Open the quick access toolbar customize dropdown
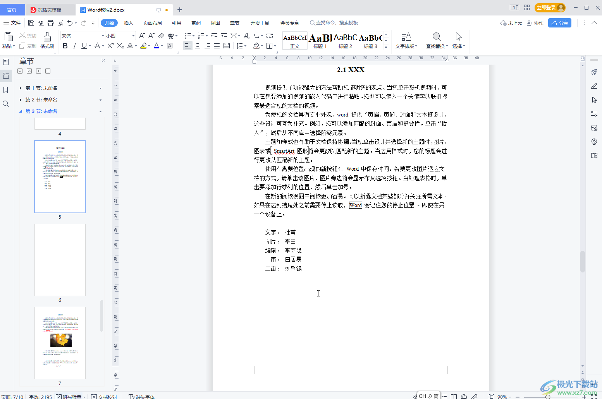602x399 pixels. (93, 23)
